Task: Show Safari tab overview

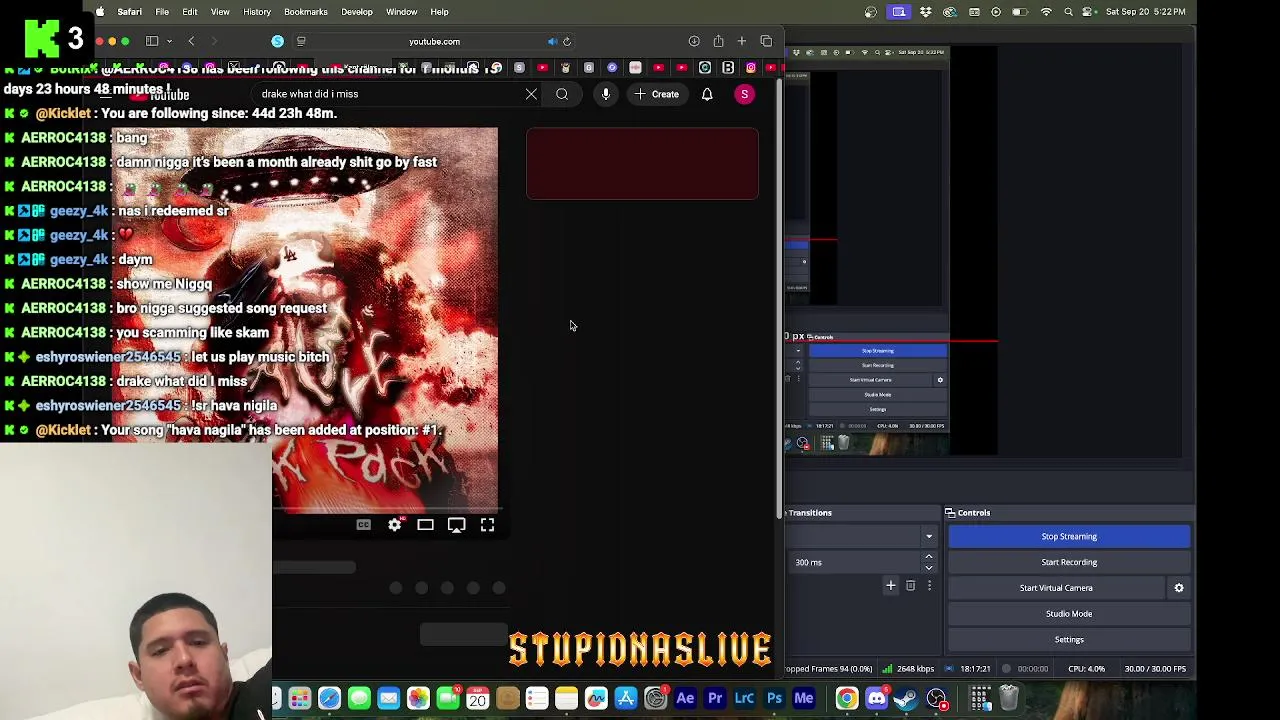Action: pyautogui.click(x=766, y=41)
